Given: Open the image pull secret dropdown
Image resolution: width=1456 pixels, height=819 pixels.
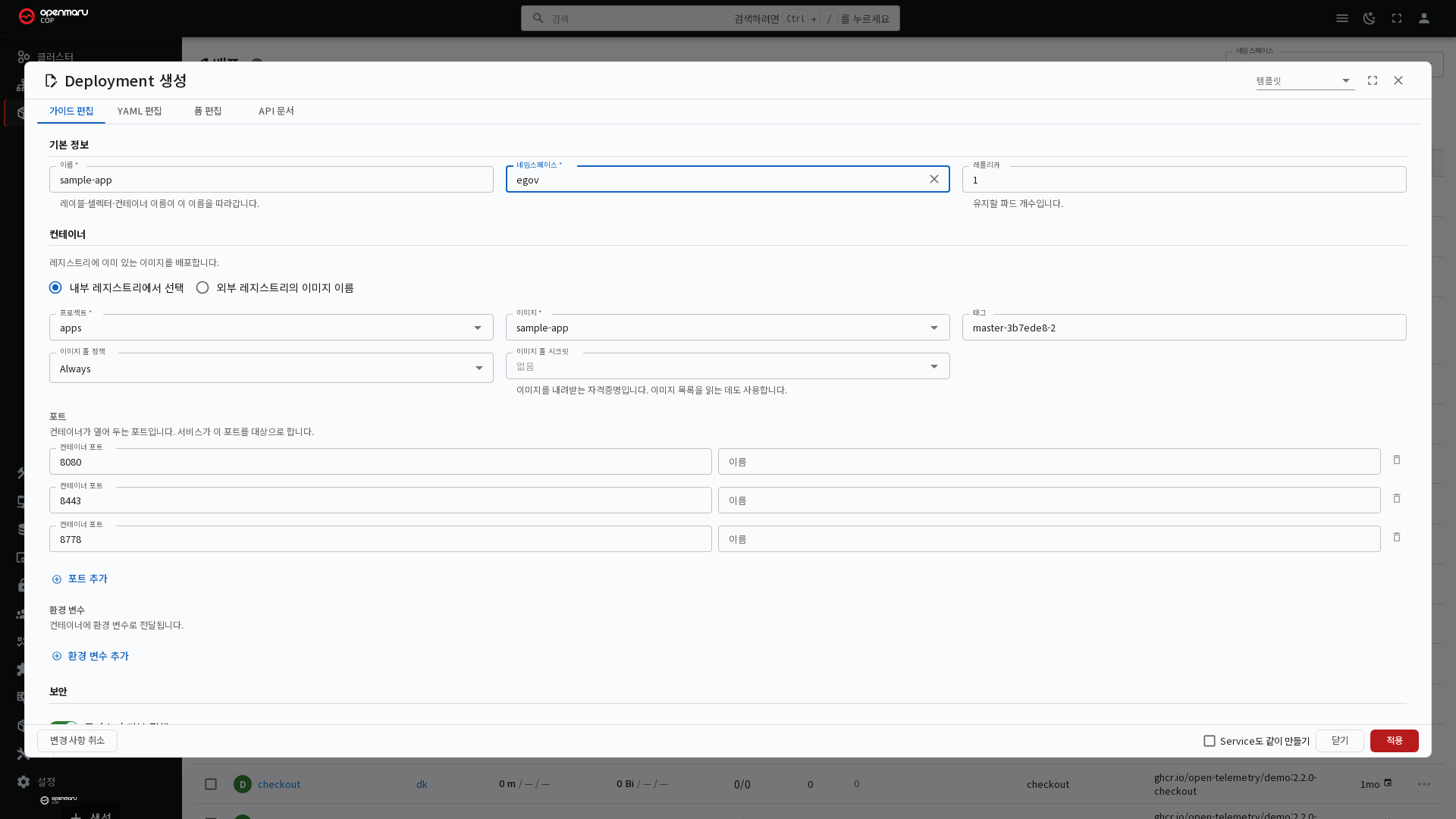Looking at the screenshot, I should [728, 366].
